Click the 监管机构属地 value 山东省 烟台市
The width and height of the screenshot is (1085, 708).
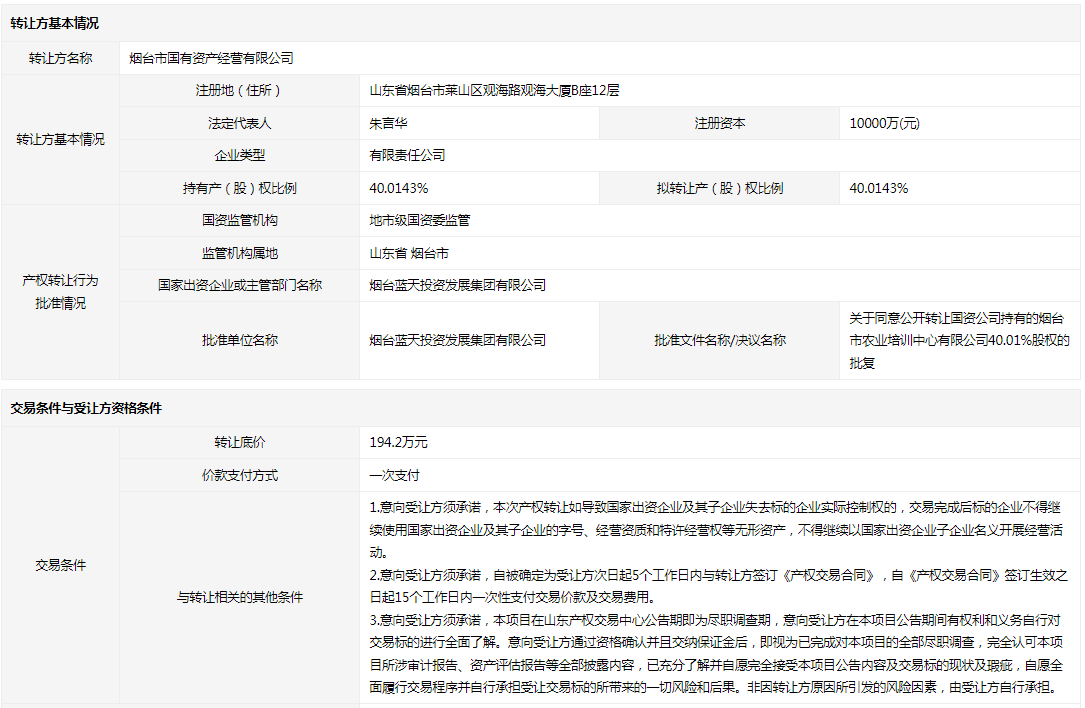click(x=409, y=253)
